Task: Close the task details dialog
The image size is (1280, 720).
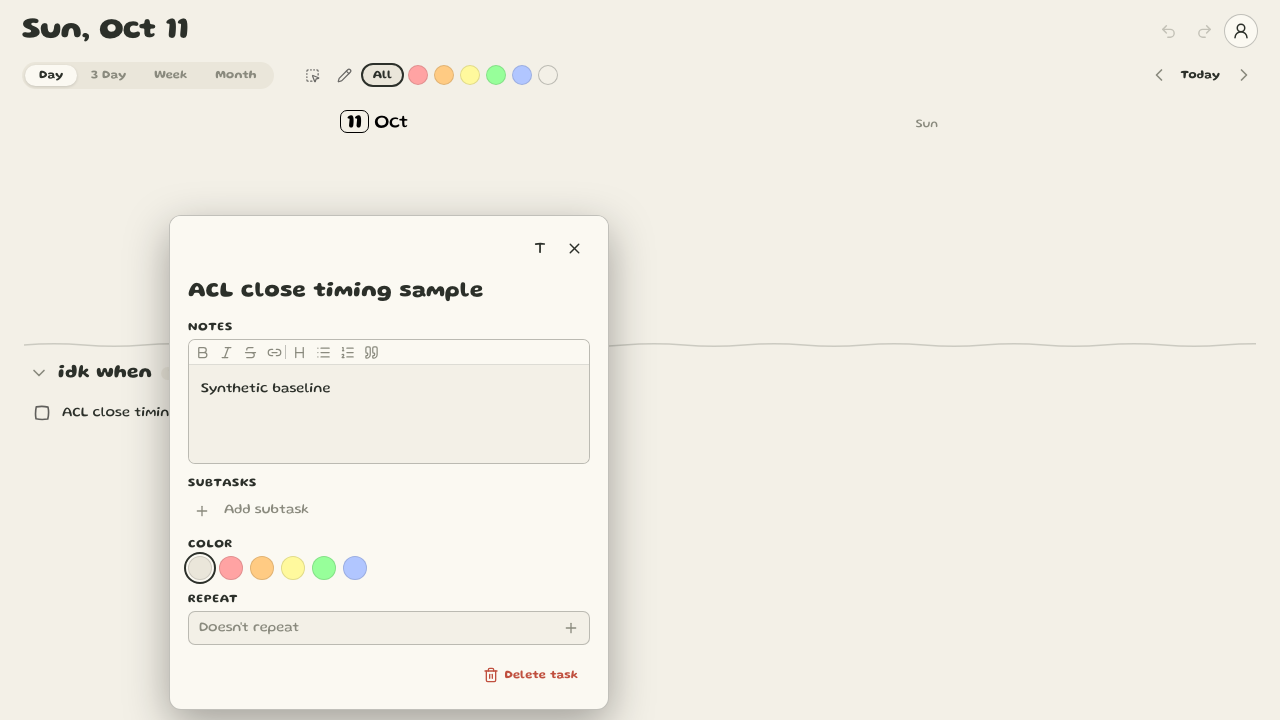Action: pyautogui.click(x=574, y=248)
